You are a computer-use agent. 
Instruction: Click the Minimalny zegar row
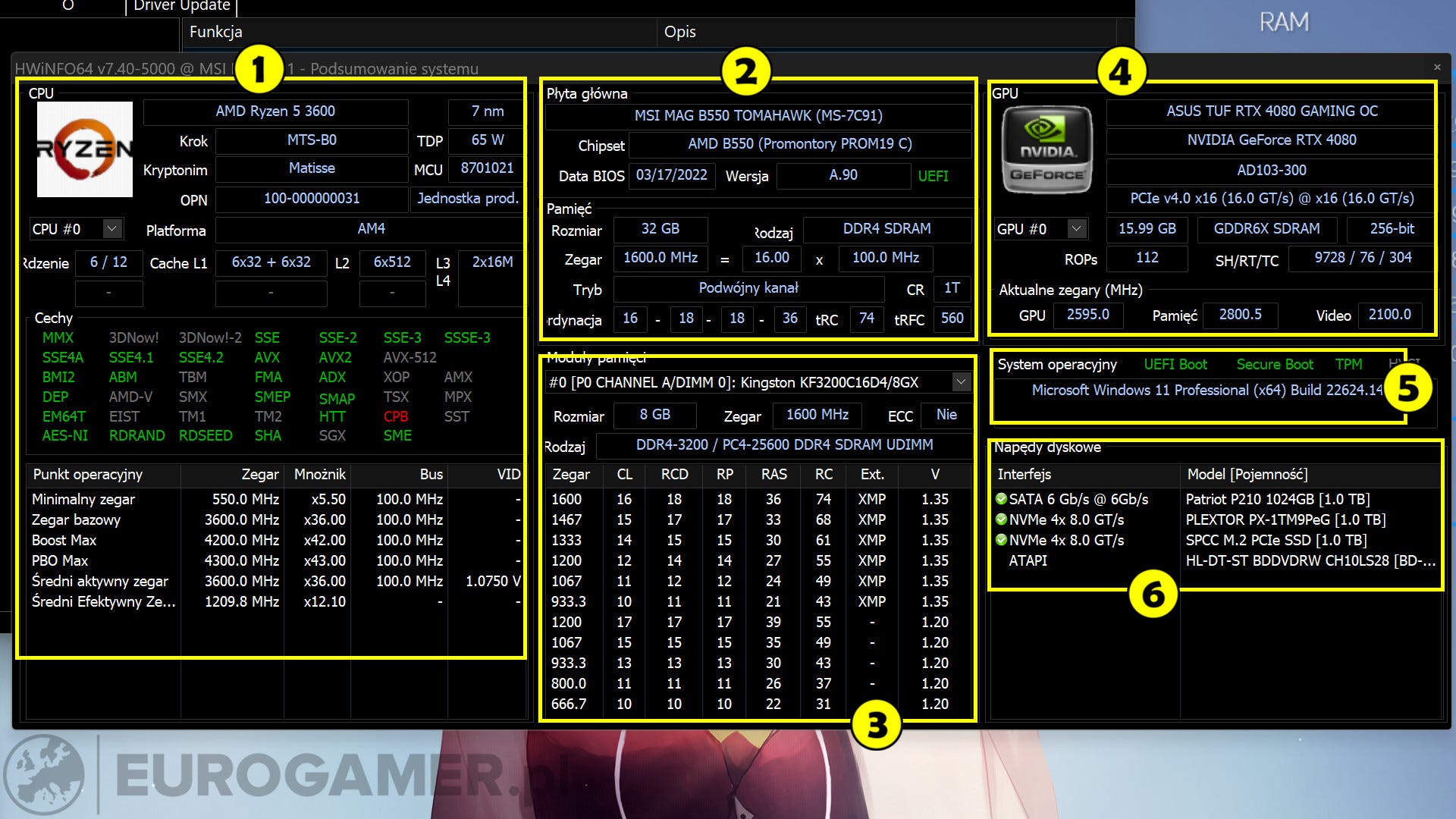(275, 499)
